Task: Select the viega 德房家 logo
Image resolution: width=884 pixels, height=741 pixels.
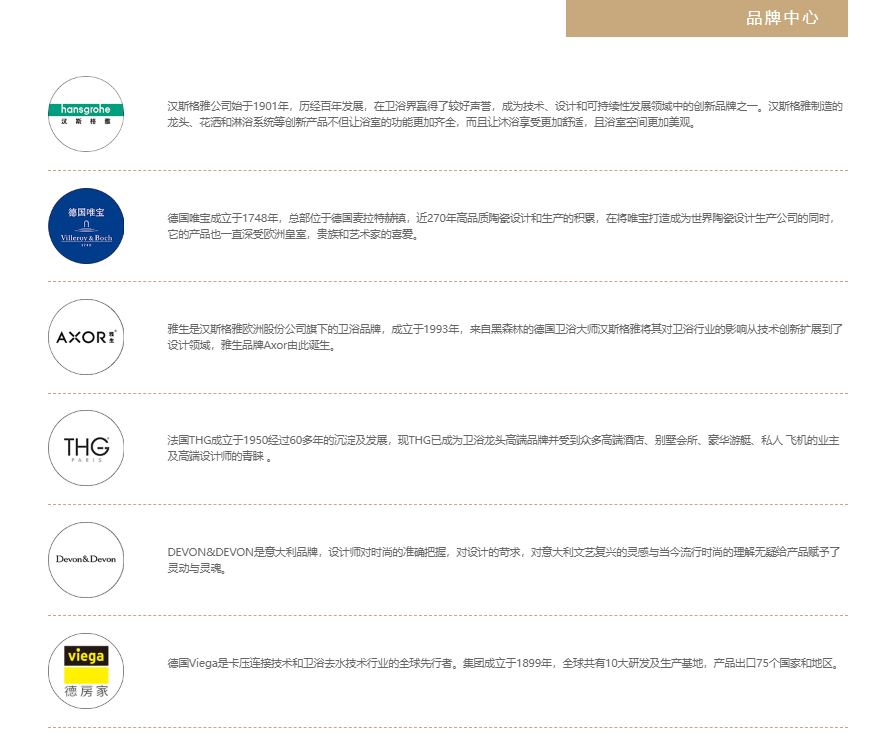Action: (86, 671)
